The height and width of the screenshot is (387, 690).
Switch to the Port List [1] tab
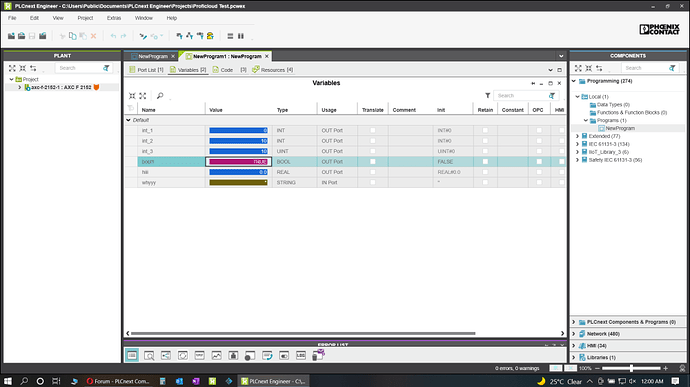coord(146,70)
